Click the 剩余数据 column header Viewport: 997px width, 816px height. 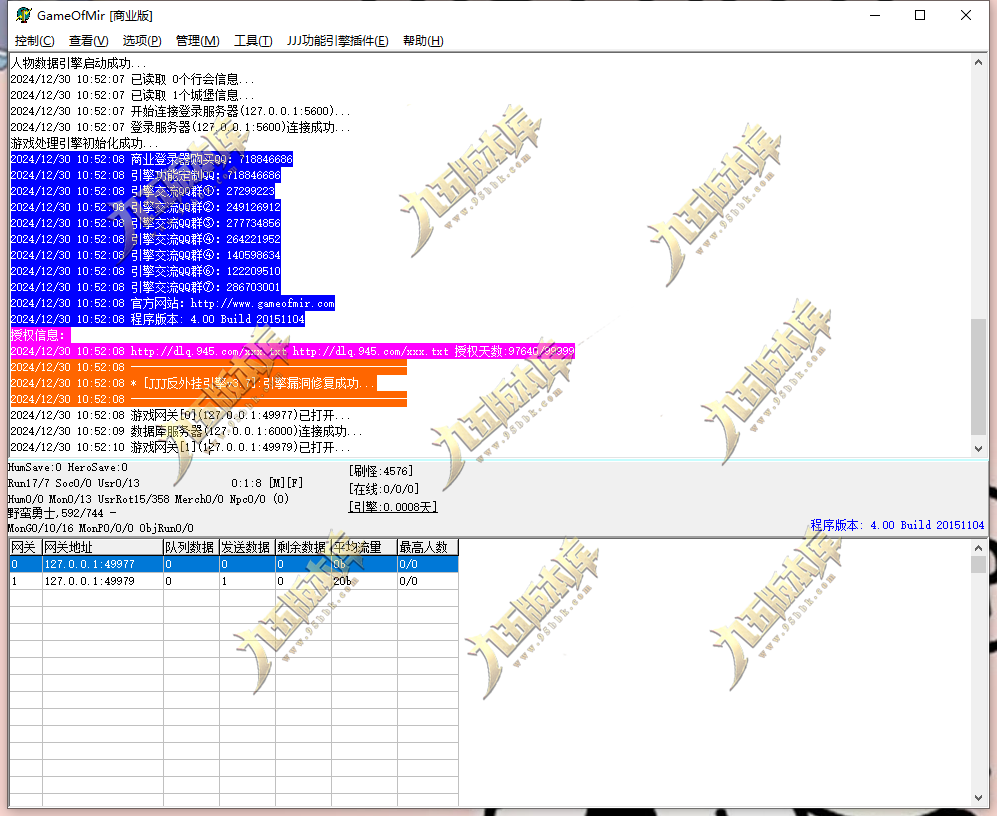pos(303,547)
